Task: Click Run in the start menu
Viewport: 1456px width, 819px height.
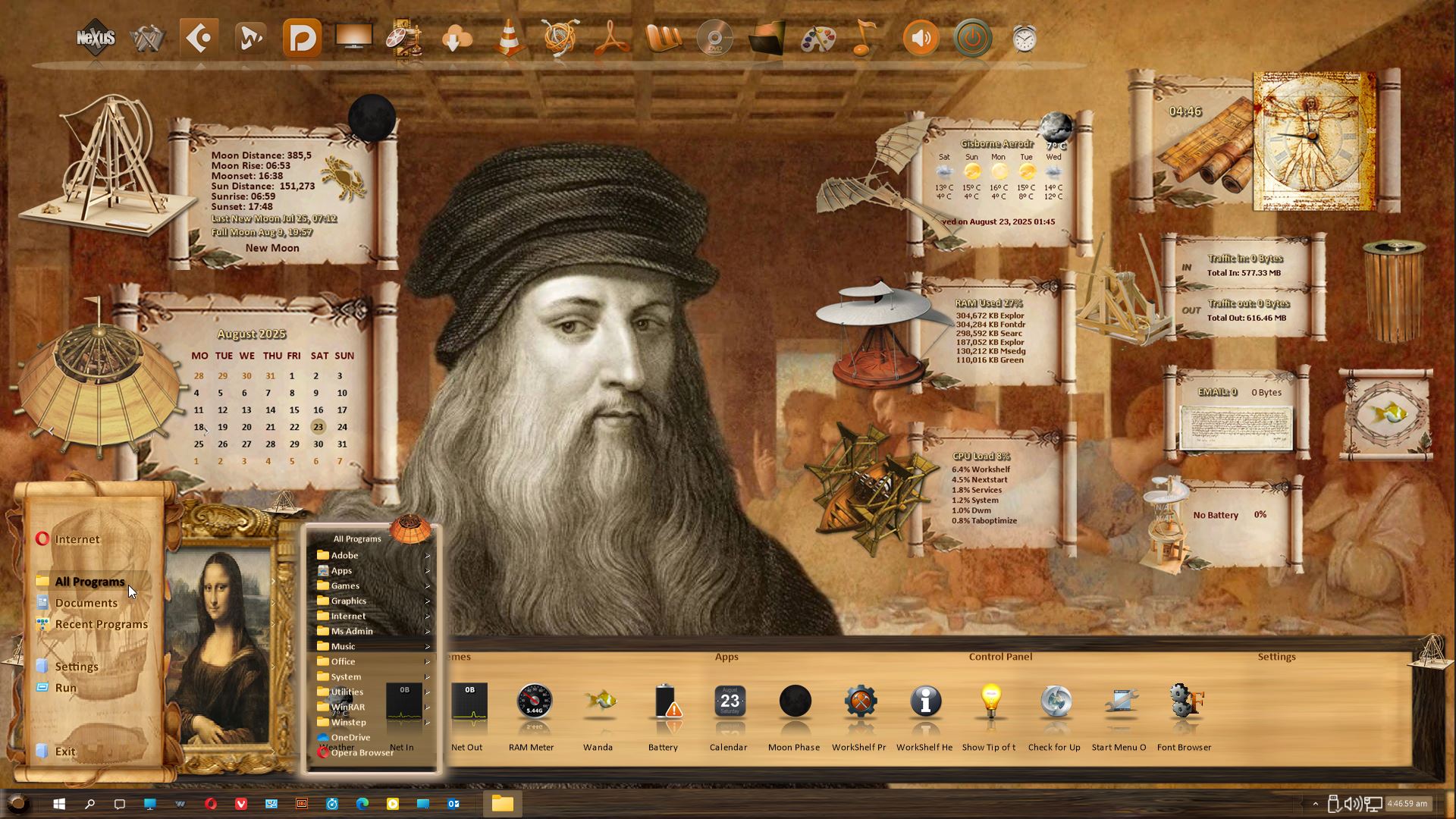Action: point(66,688)
